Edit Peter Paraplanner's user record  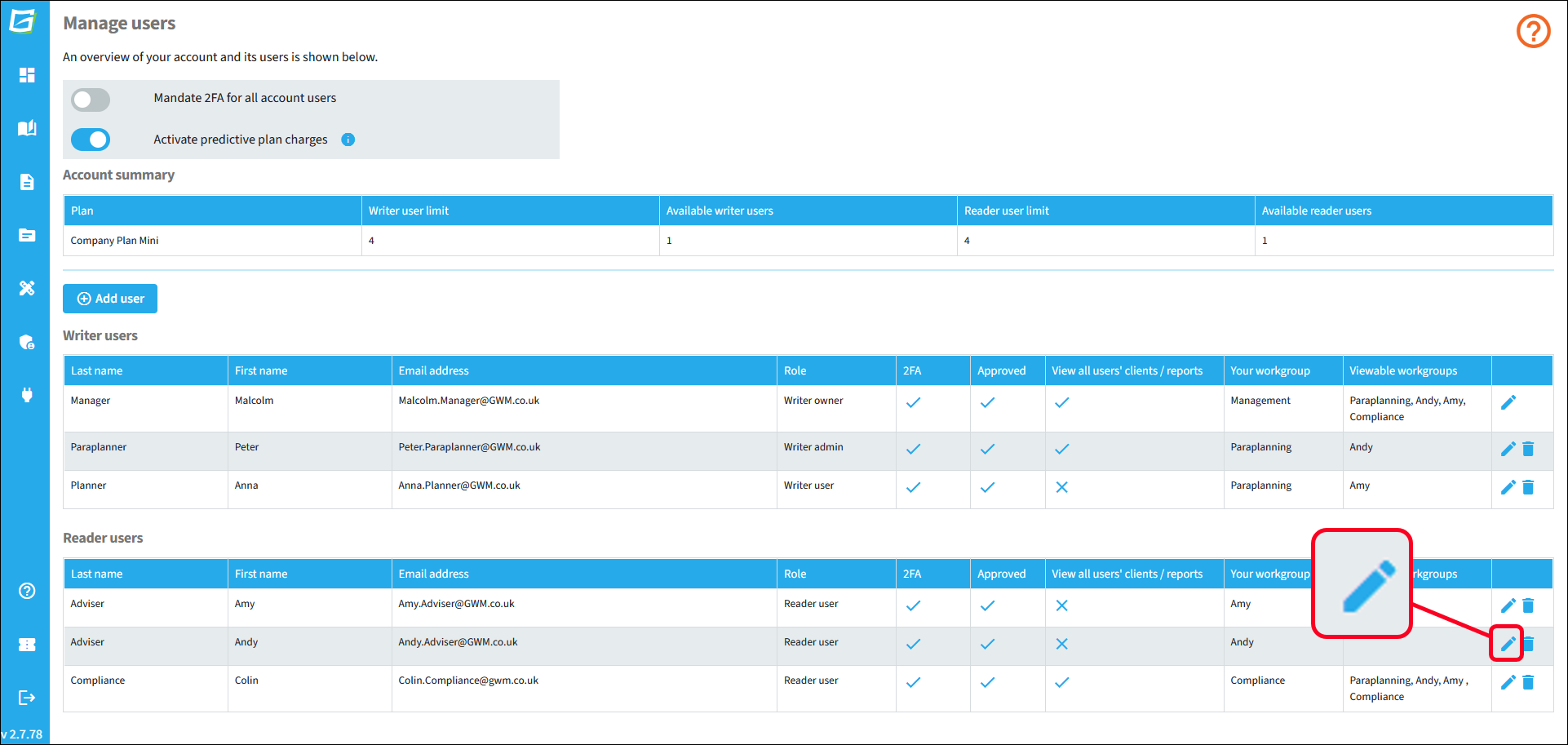pos(1508,448)
